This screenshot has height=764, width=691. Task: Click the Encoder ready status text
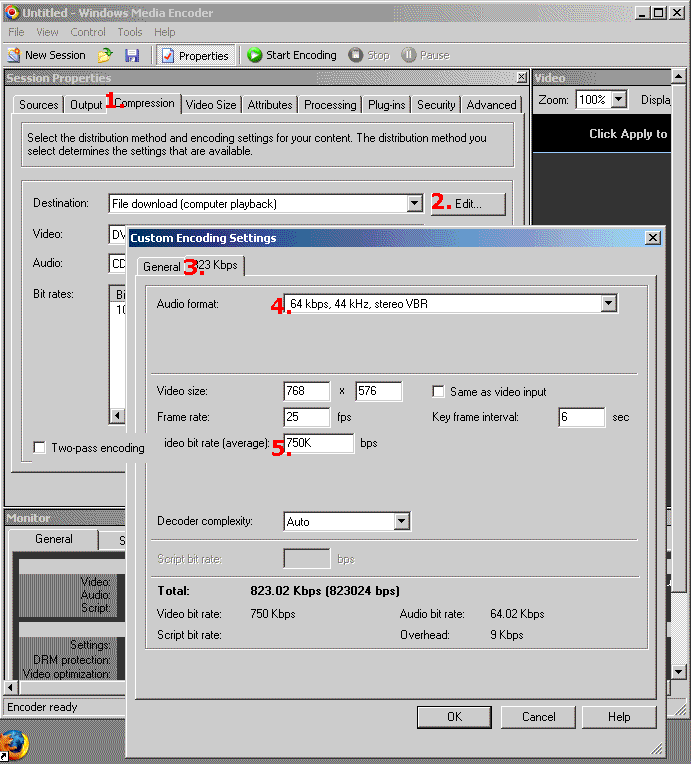pos(42,707)
